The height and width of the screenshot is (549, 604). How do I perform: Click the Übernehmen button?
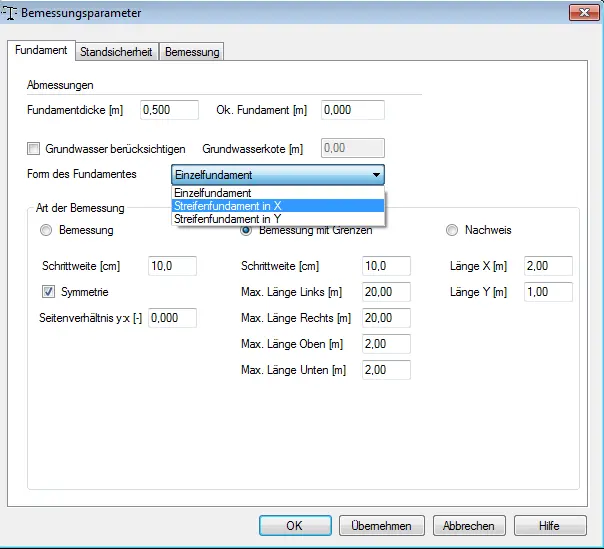pyautogui.click(x=381, y=526)
